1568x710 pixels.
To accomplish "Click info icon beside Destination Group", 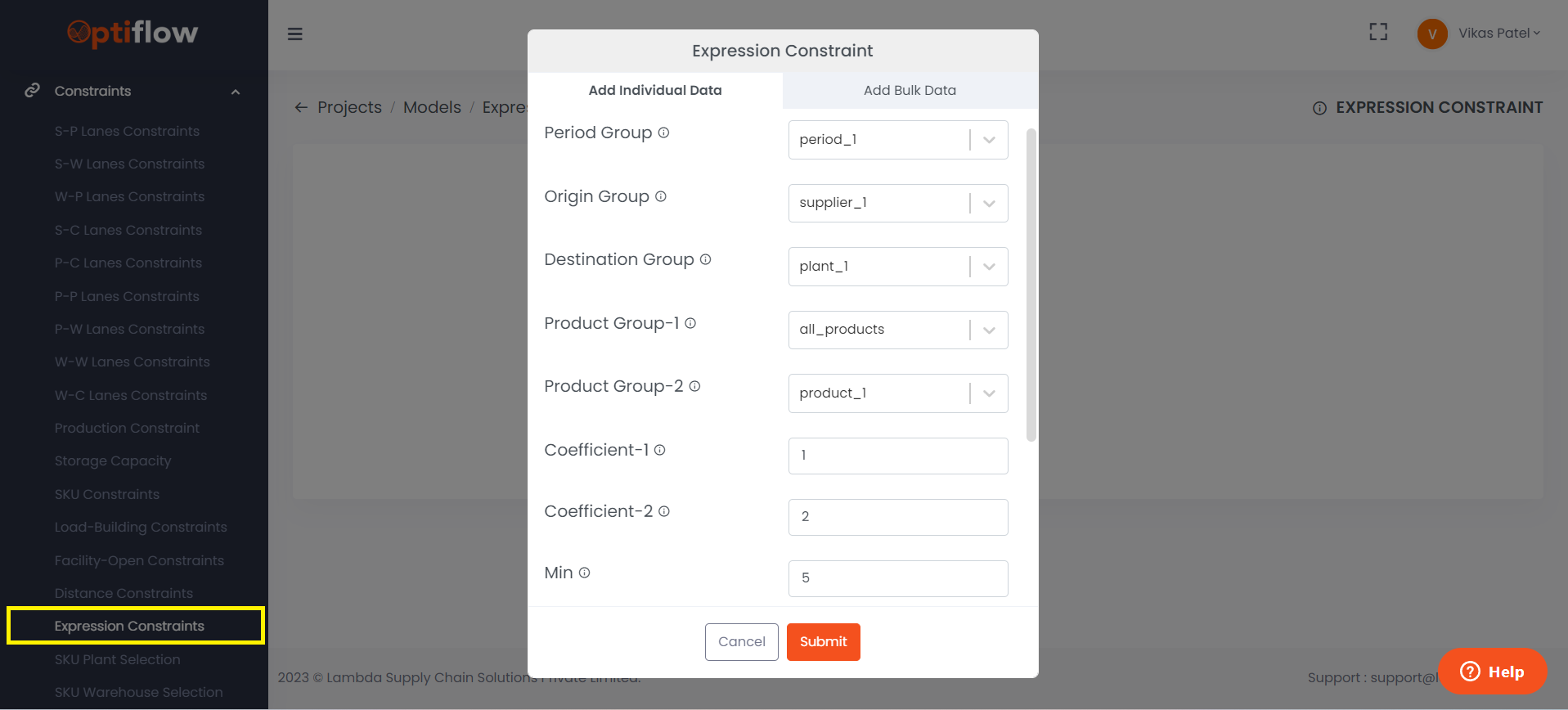I will (x=705, y=259).
